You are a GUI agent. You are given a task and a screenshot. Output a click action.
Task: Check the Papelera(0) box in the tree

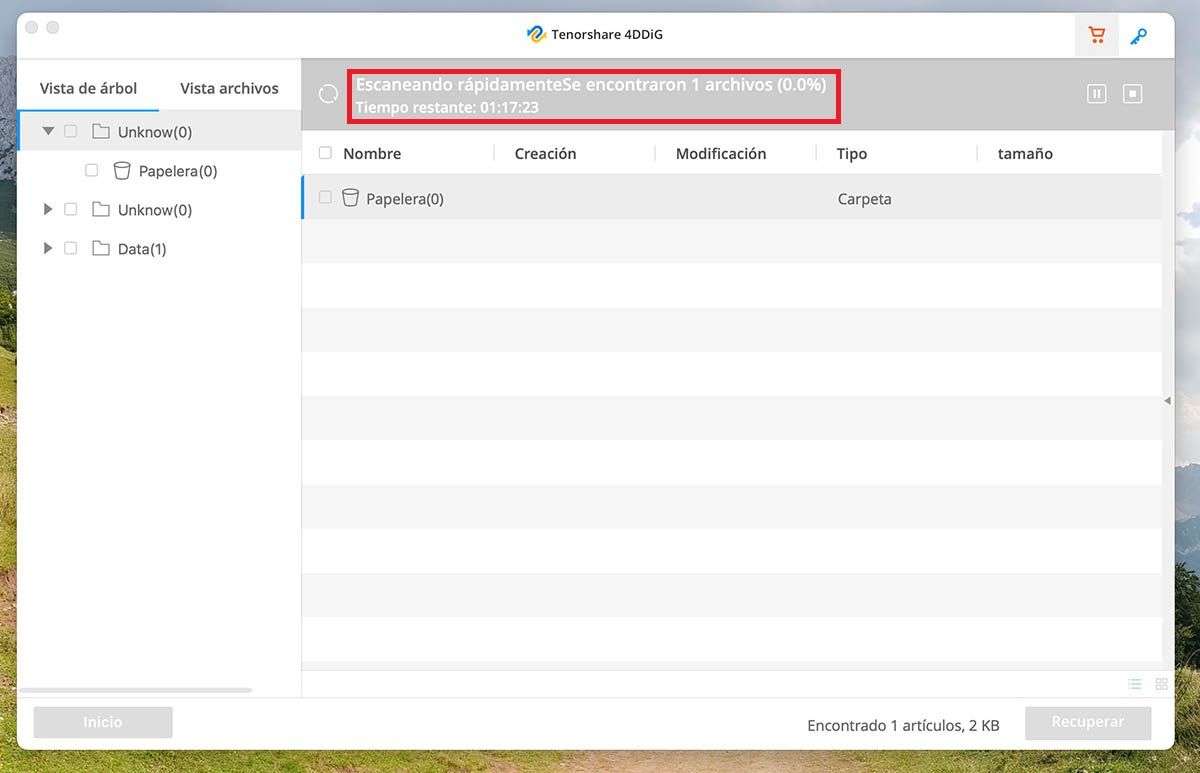[92, 171]
